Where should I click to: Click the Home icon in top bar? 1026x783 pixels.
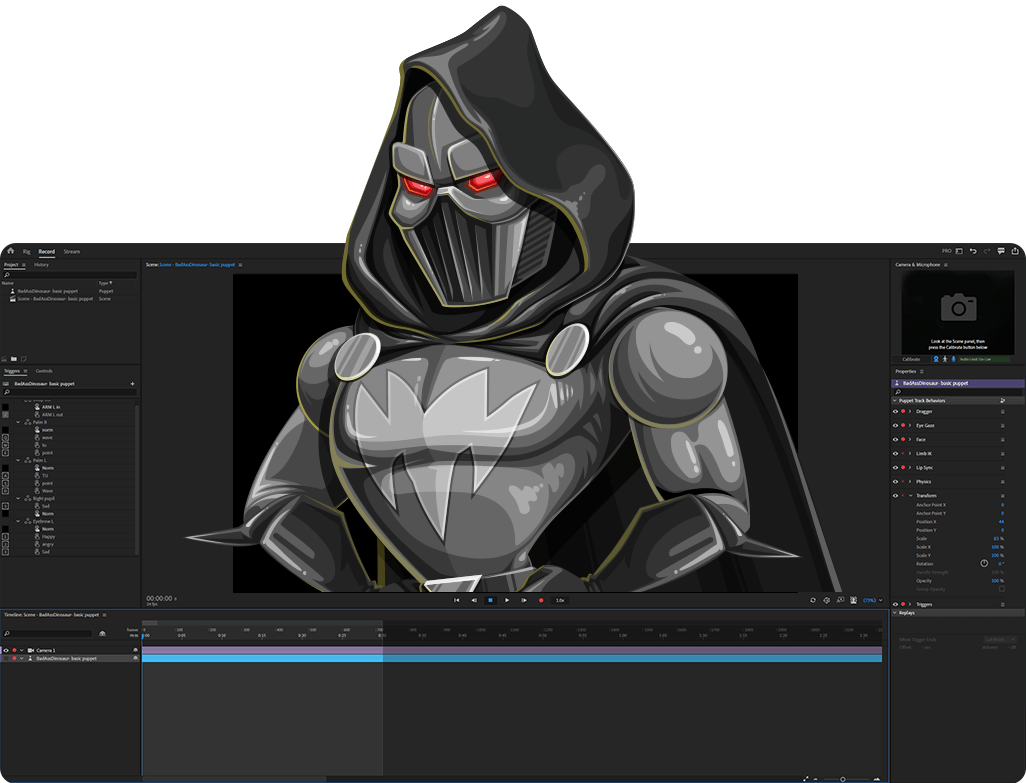(10, 251)
